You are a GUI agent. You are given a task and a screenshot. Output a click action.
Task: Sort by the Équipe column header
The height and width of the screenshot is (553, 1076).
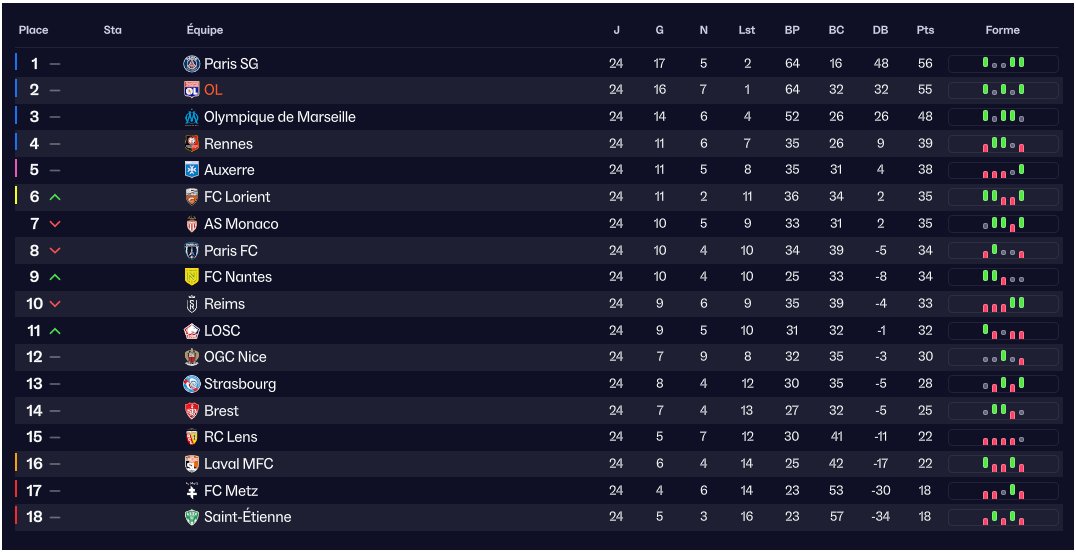coord(205,30)
